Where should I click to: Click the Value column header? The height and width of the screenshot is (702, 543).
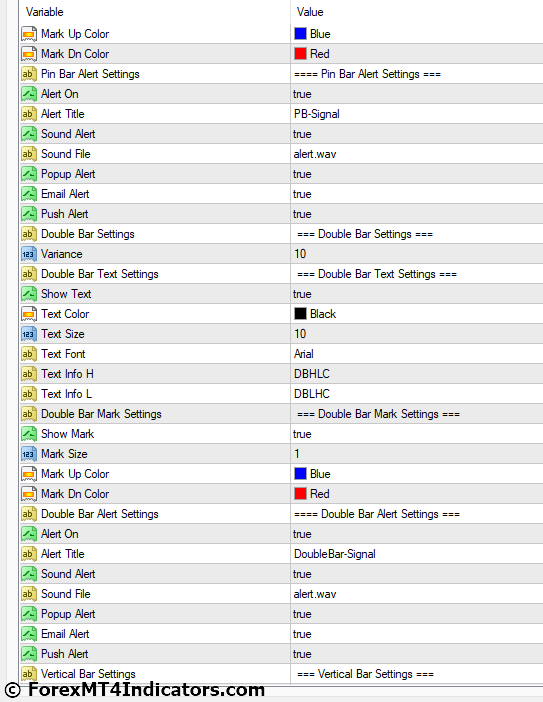point(310,12)
